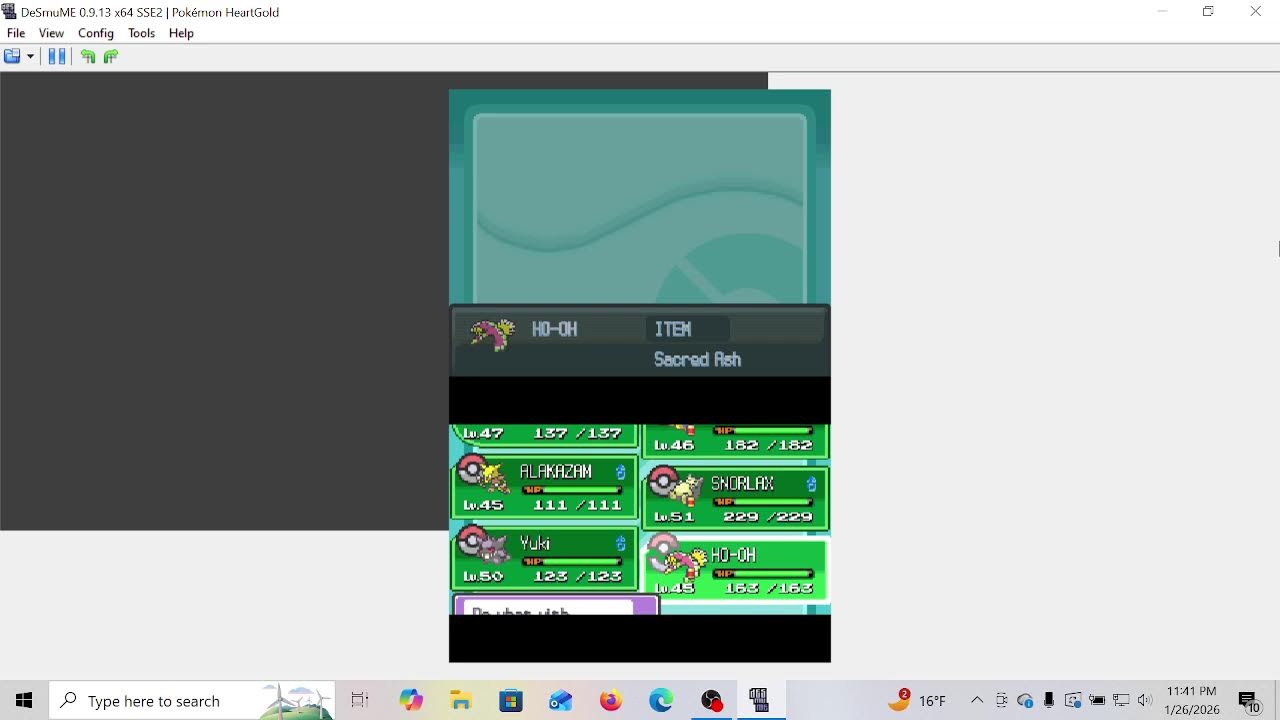Expand the recent ROM dropdown arrow
1280x720 pixels.
pos(31,56)
